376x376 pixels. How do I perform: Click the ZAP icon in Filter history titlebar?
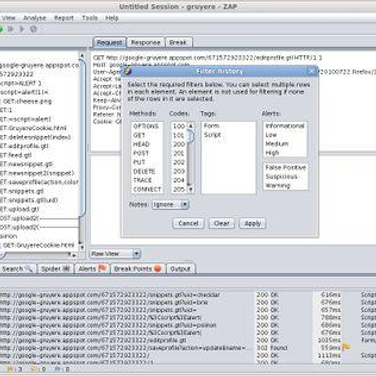tap(127, 71)
